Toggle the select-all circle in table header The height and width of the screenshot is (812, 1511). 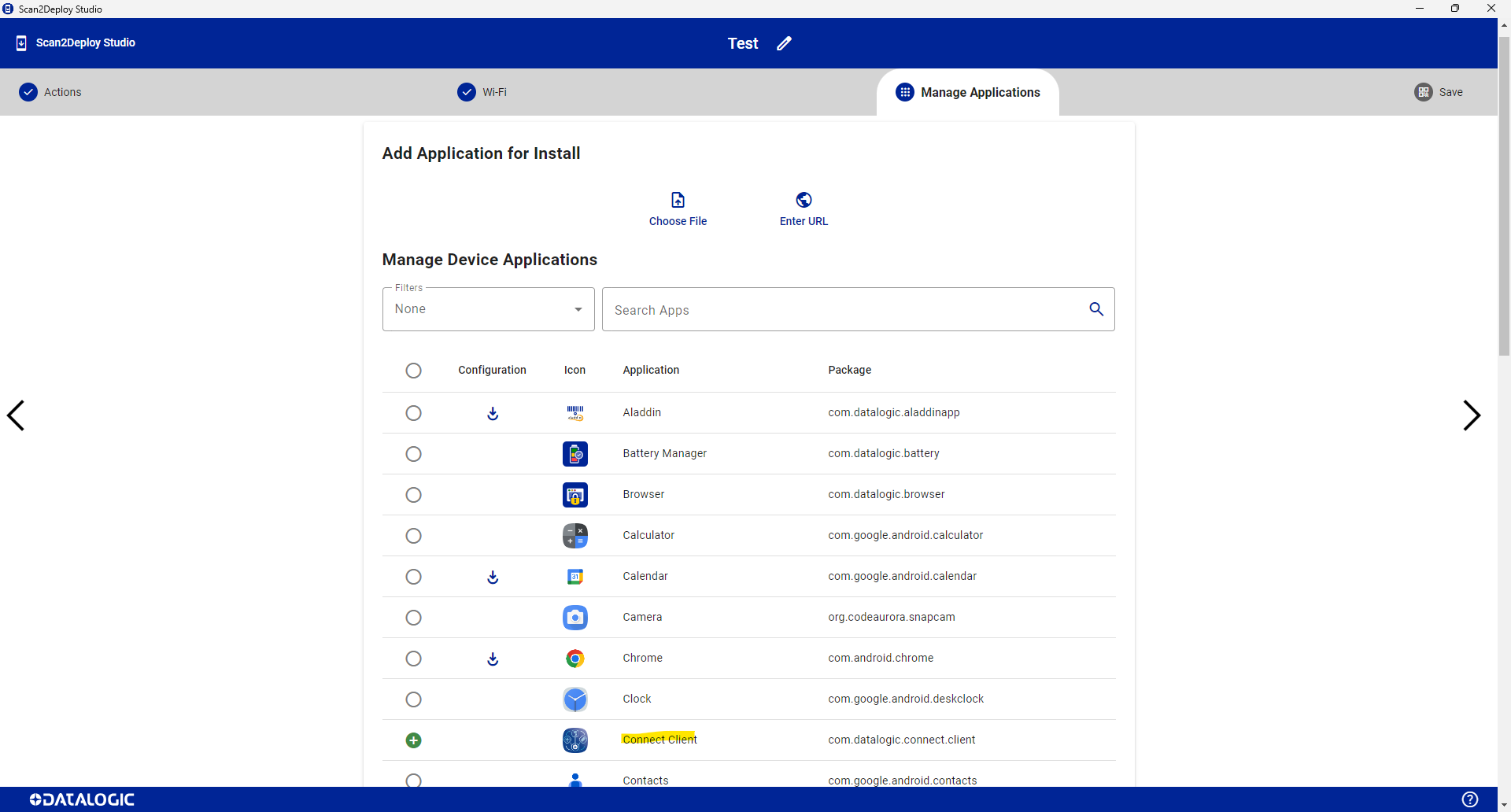(413, 371)
